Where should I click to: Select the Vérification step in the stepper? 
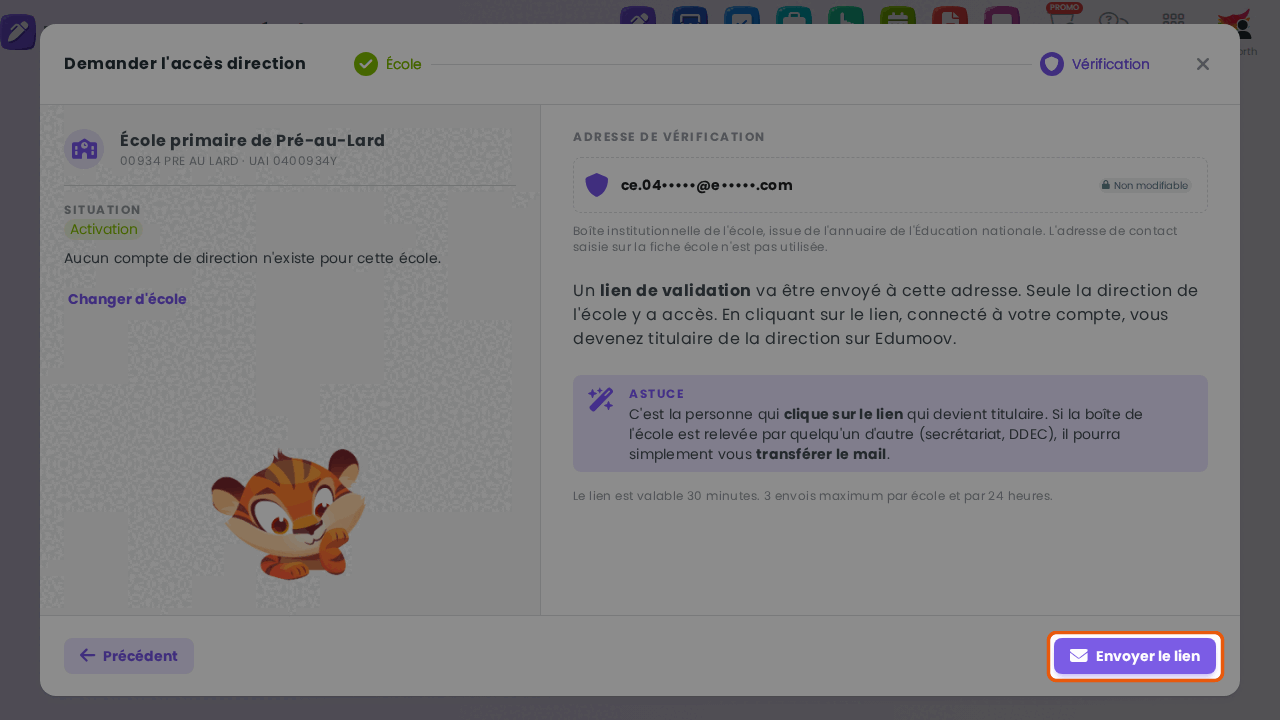tap(1095, 64)
